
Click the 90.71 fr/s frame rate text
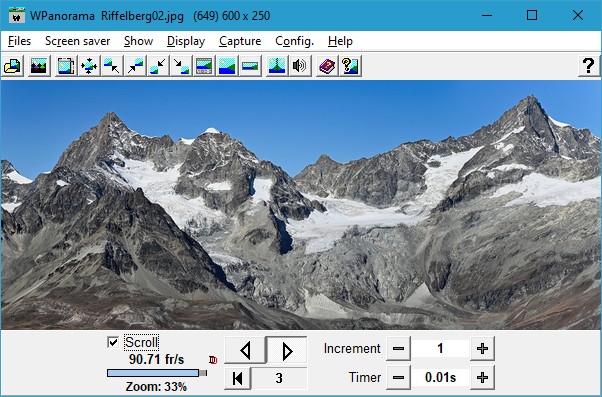(x=157, y=359)
